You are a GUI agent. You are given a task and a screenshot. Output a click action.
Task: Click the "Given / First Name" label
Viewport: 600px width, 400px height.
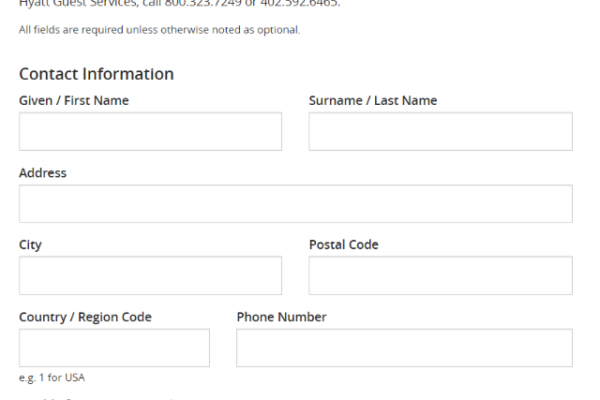tap(74, 100)
